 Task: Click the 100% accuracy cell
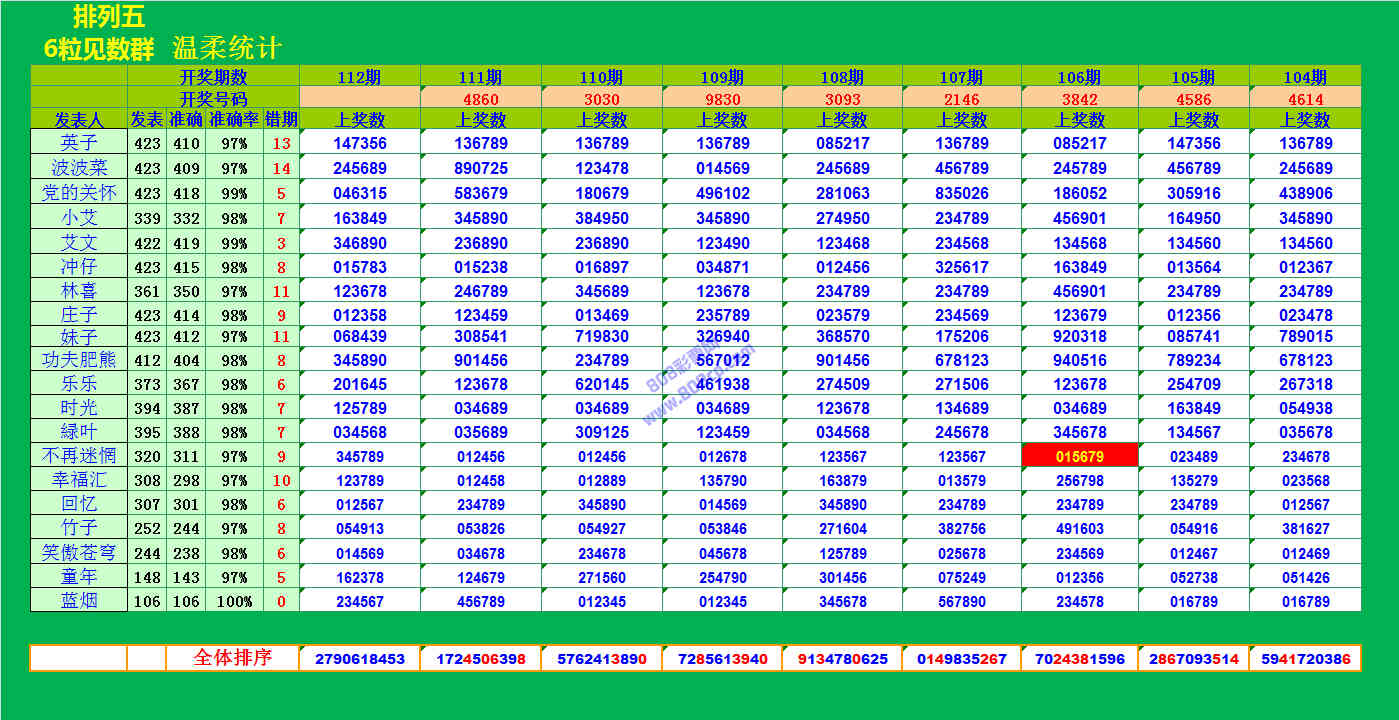click(234, 601)
